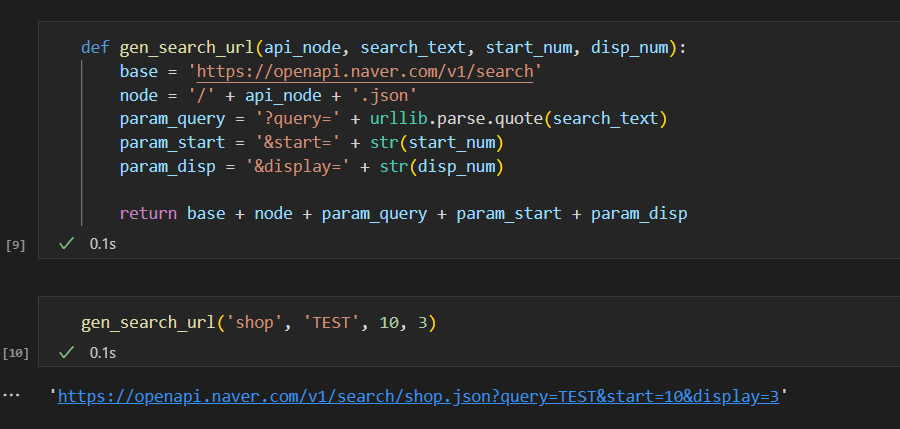
Task: Click param_start in the return statement
Action: click(x=509, y=214)
